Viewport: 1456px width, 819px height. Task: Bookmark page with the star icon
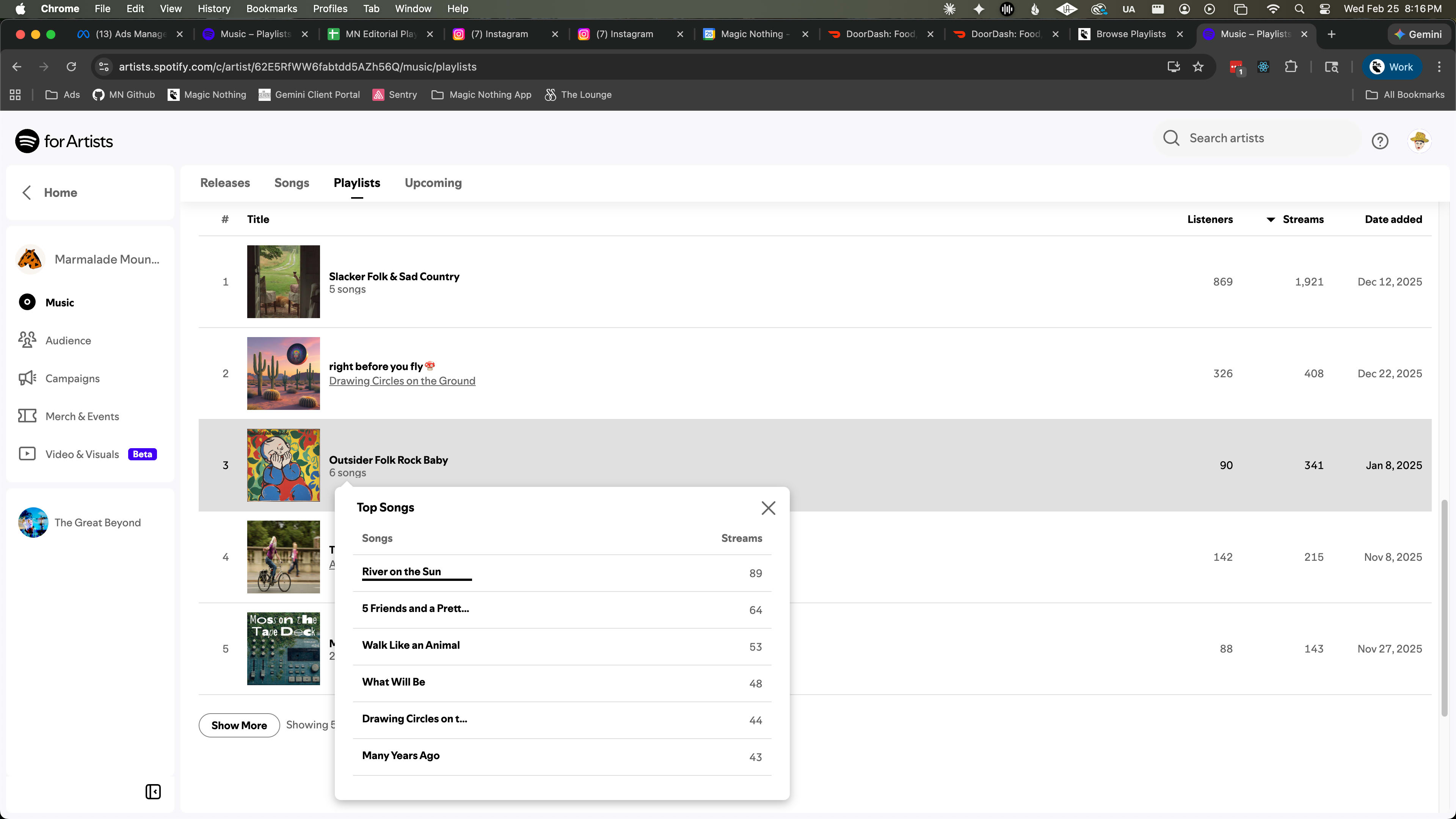(x=1198, y=67)
